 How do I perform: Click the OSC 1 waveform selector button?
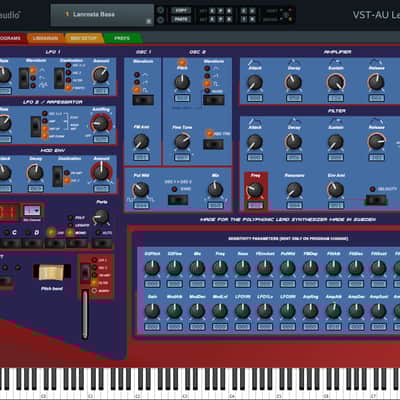(143, 100)
